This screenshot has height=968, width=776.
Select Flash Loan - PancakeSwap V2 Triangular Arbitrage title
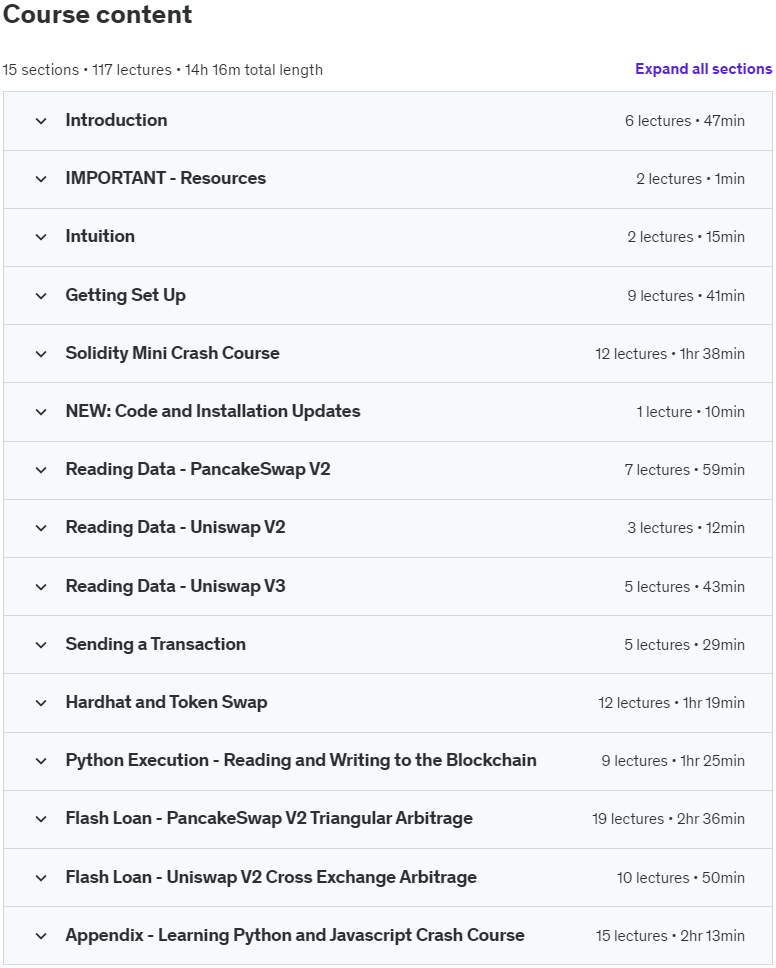[x=269, y=818]
